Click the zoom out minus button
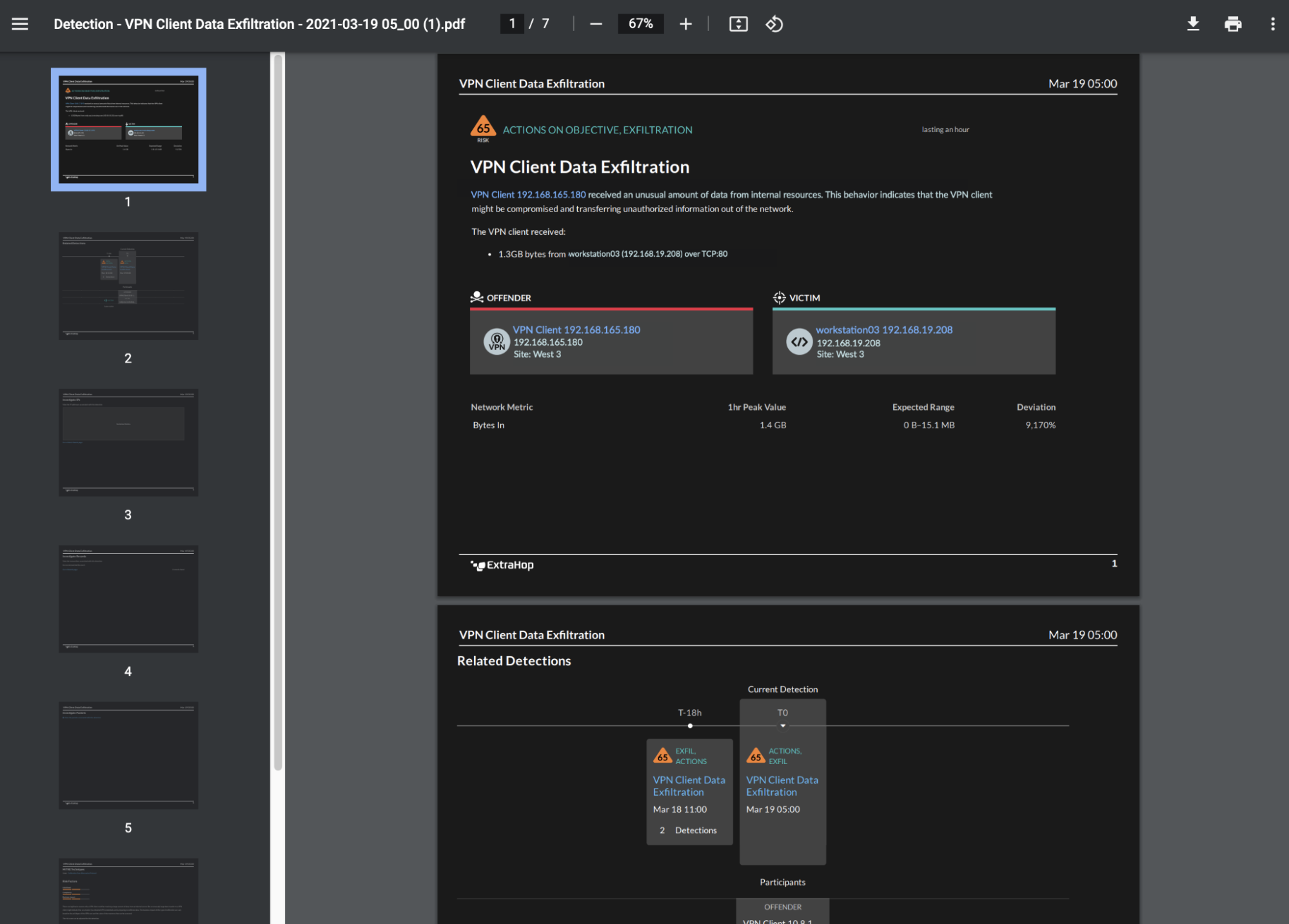Viewport: 1289px width, 924px height. coord(596,24)
